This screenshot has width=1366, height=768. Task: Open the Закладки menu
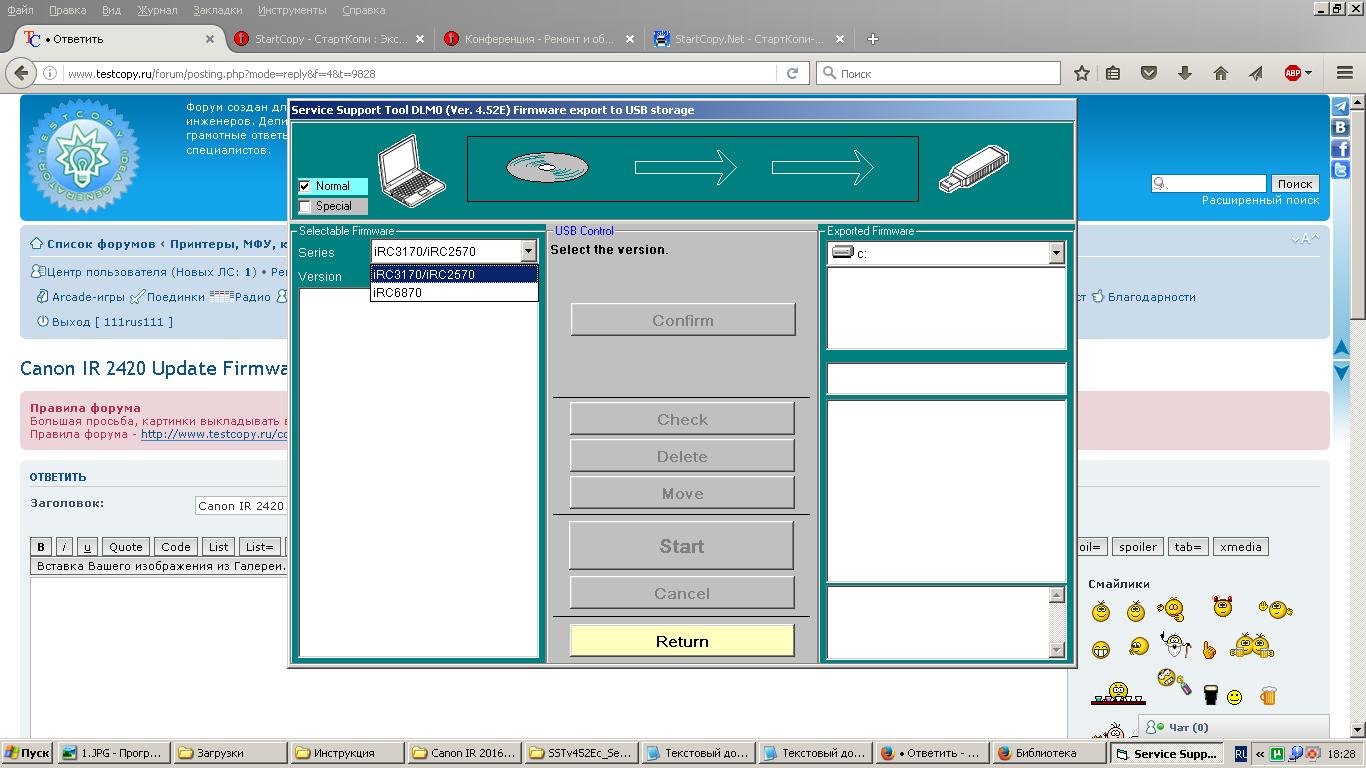(217, 10)
